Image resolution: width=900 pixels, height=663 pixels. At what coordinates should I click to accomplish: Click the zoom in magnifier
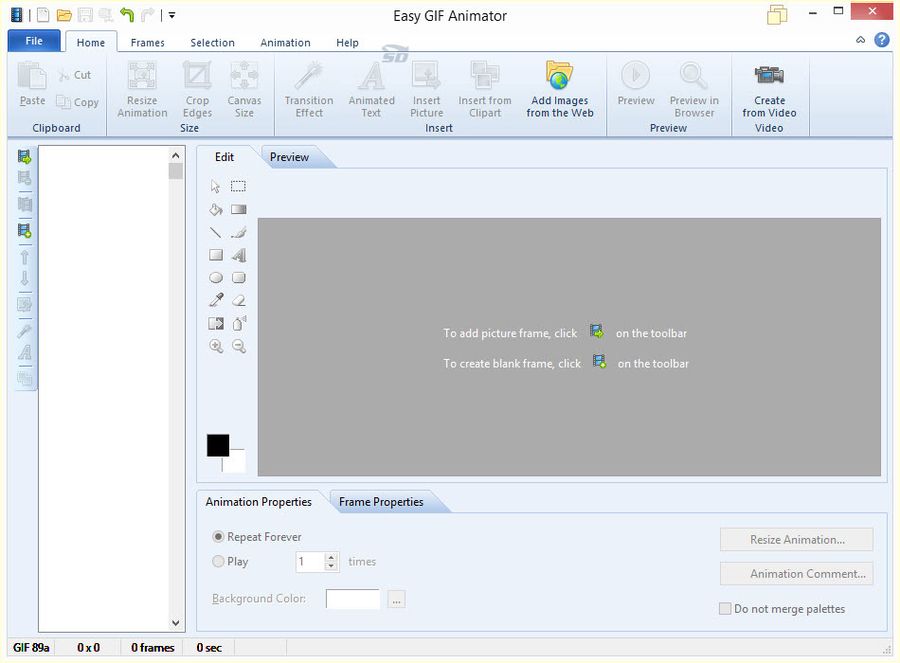coord(216,346)
